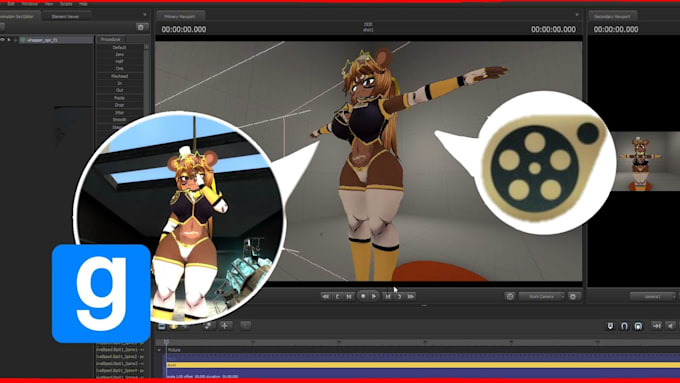Switch to the Clip Editor mode

pyautogui.click(x=162, y=326)
